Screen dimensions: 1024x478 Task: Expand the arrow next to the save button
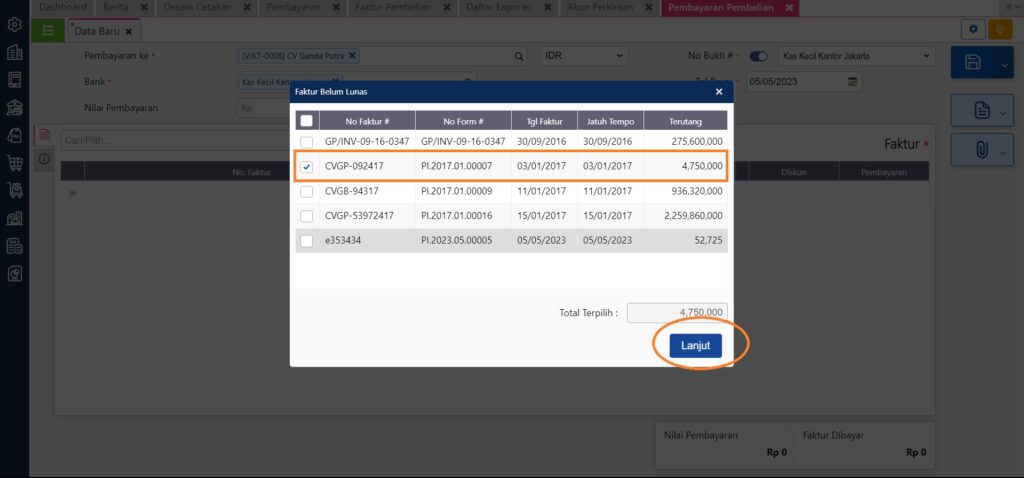1004,63
